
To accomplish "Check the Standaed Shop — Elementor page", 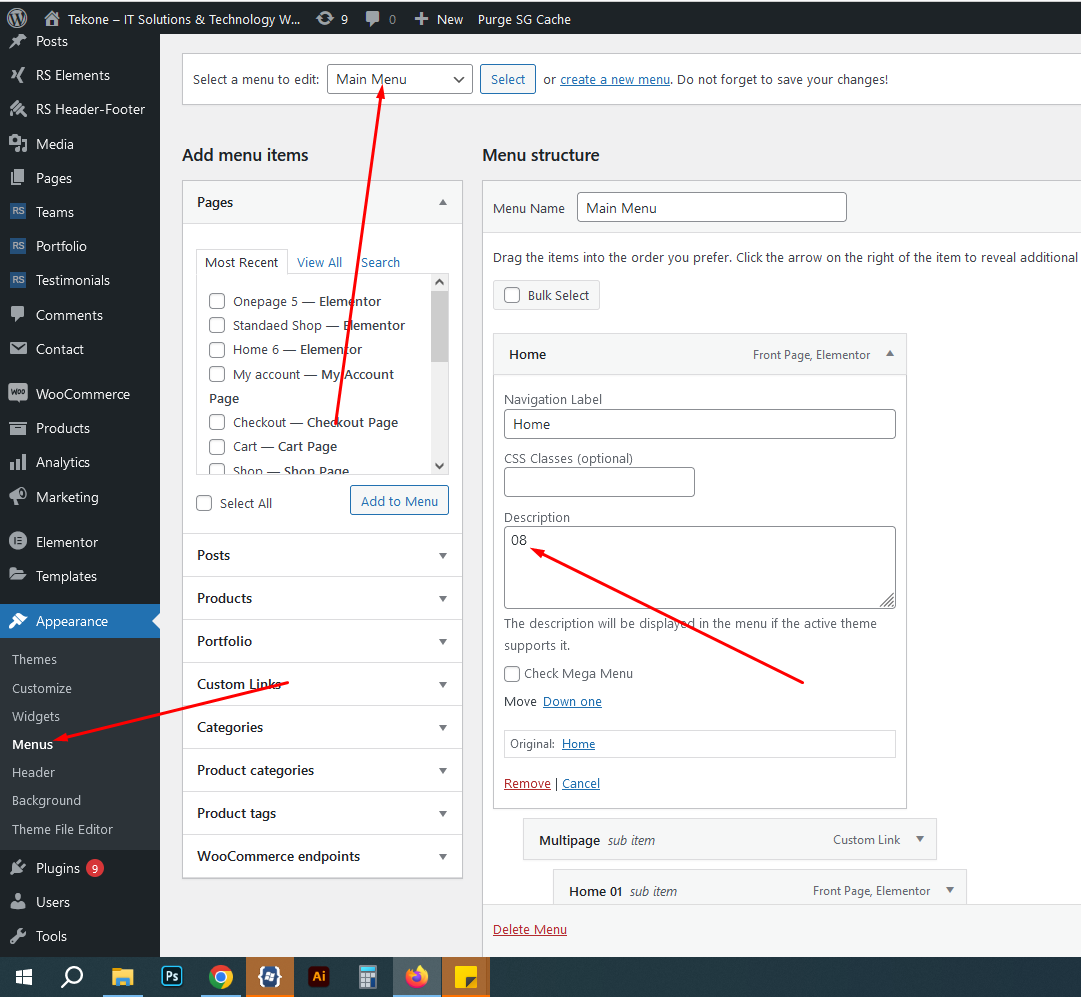I will [217, 325].
